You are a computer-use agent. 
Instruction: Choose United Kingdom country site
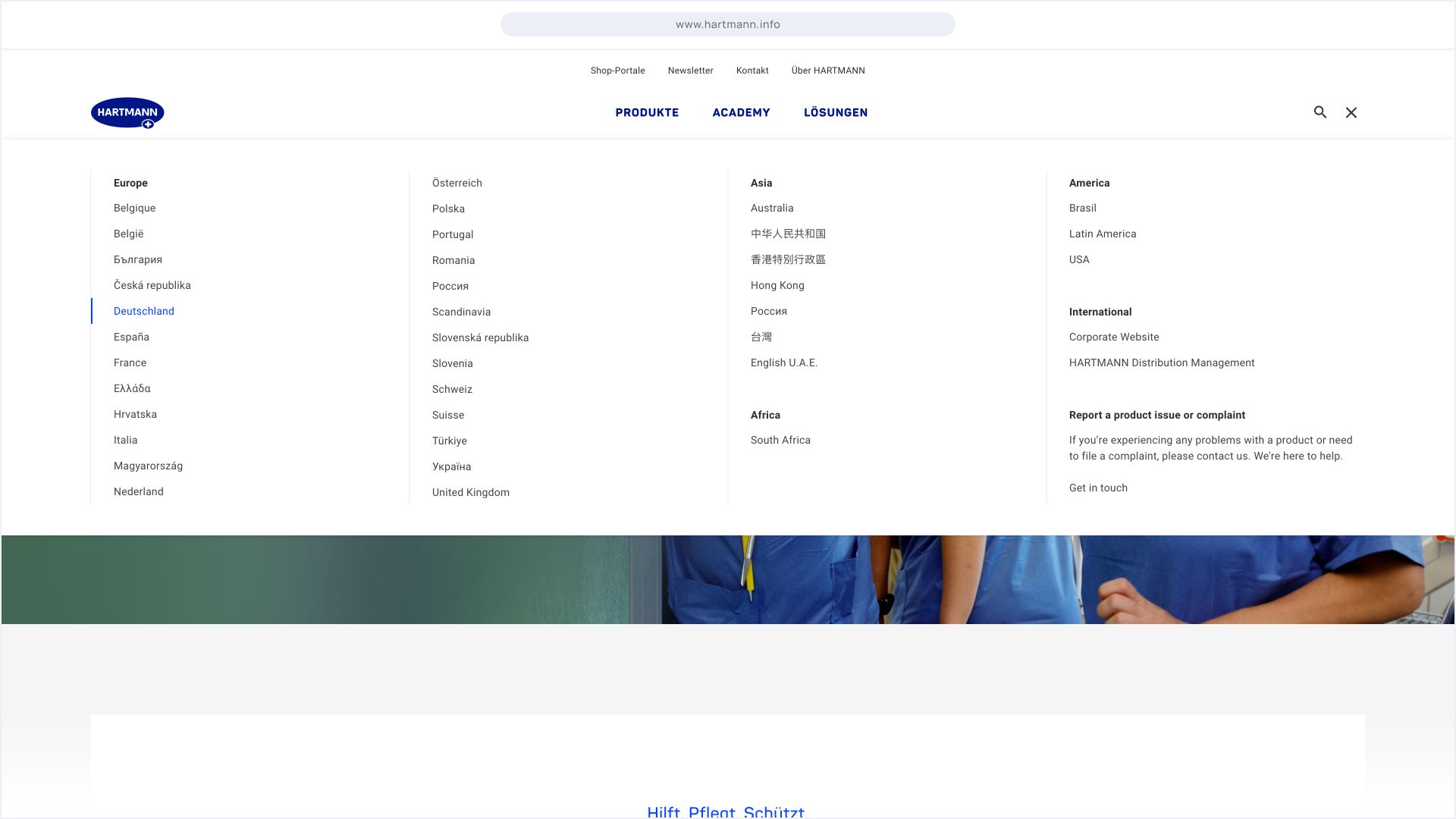coord(471,492)
